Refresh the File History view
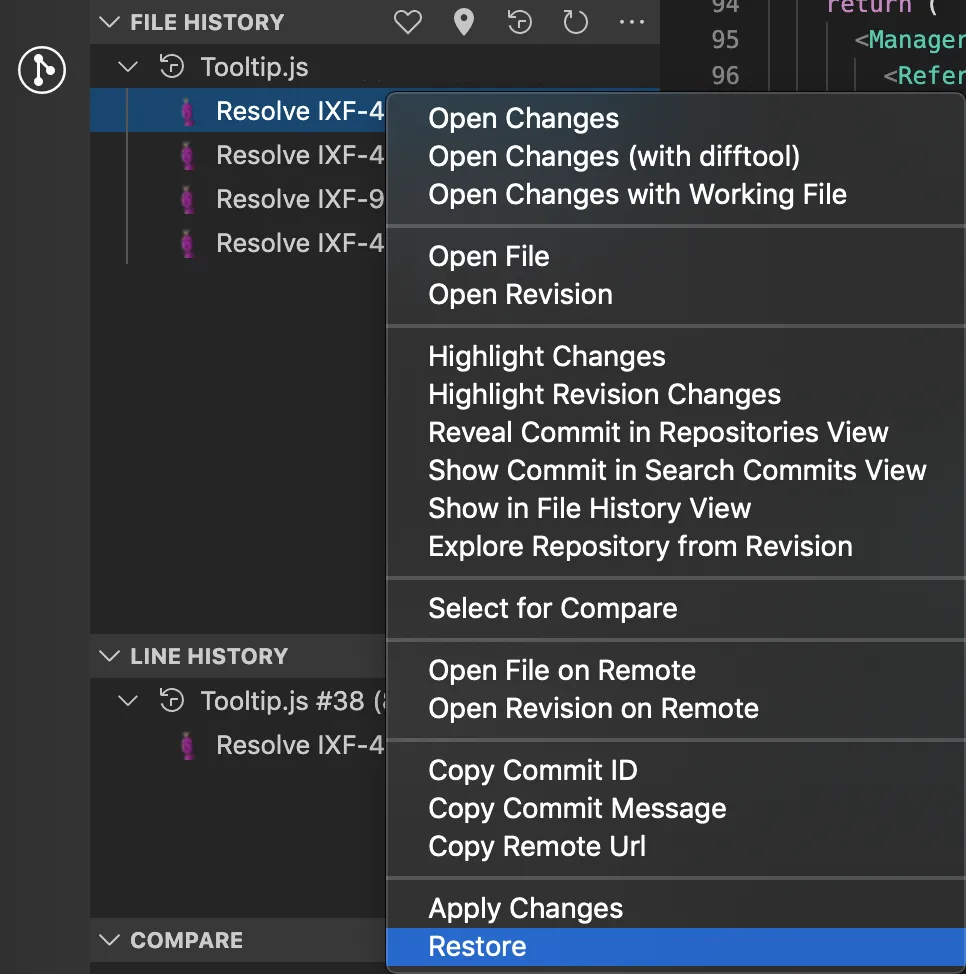 [x=575, y=22]
